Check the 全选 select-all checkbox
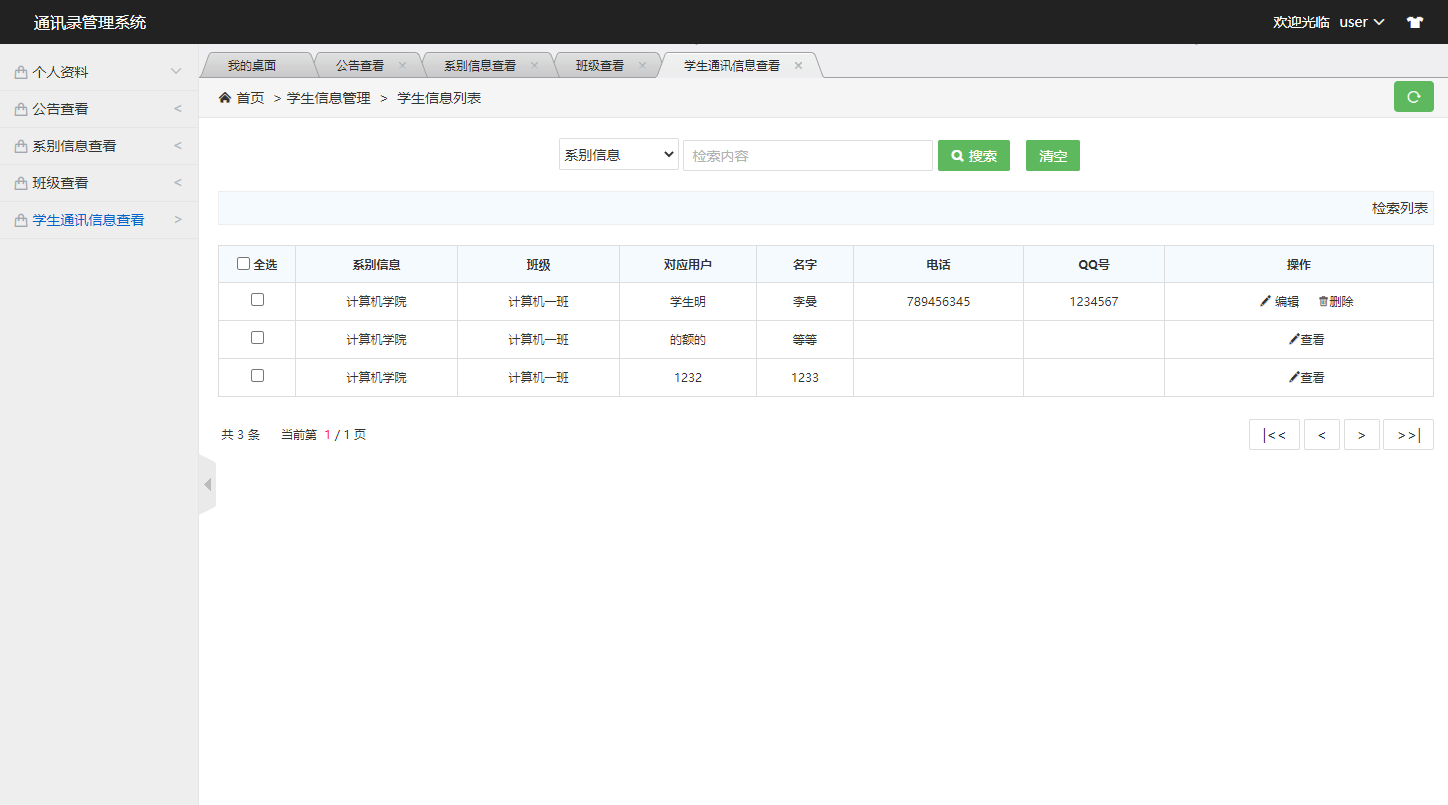Viewport: 1448px width, 805px height. tap(243, 262)
